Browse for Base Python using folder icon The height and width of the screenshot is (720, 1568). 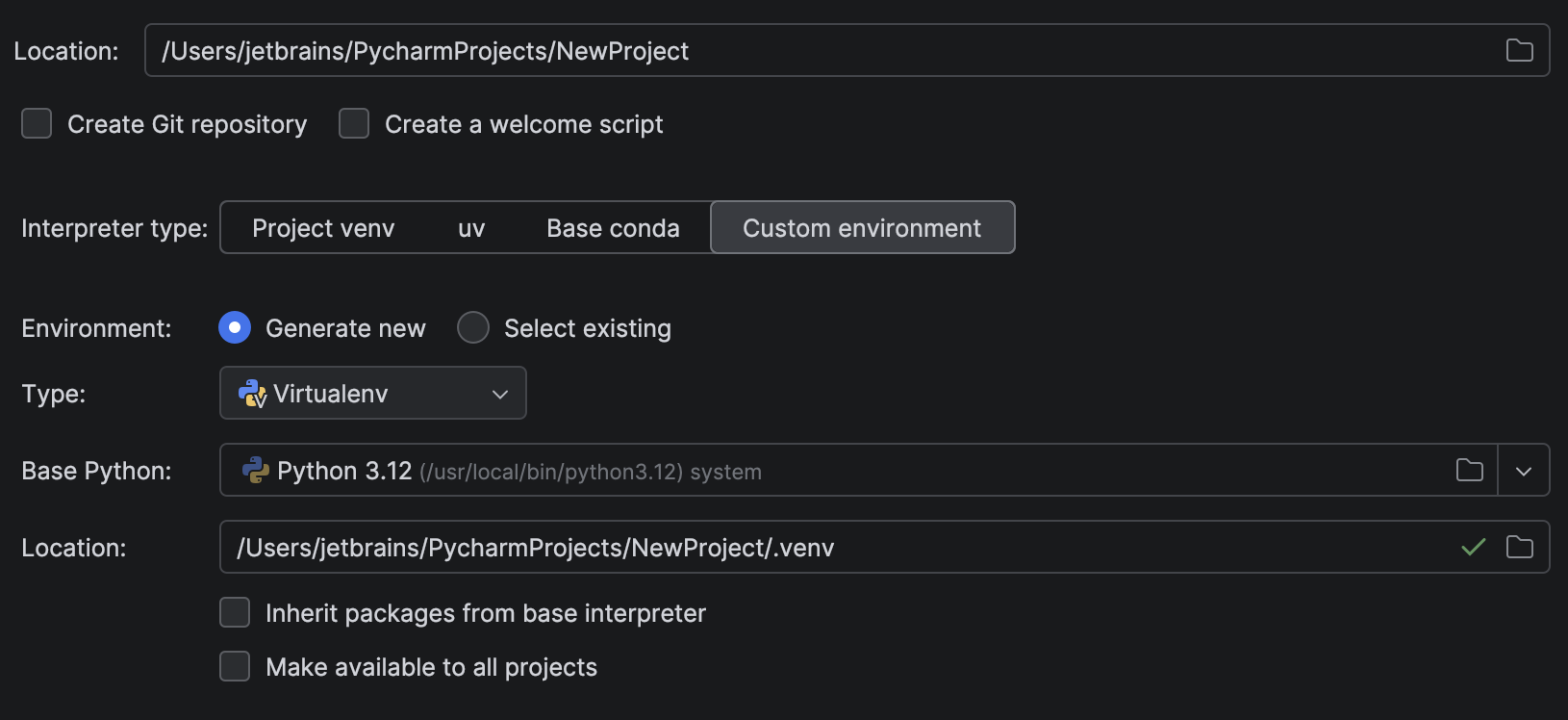(1469, 470)
